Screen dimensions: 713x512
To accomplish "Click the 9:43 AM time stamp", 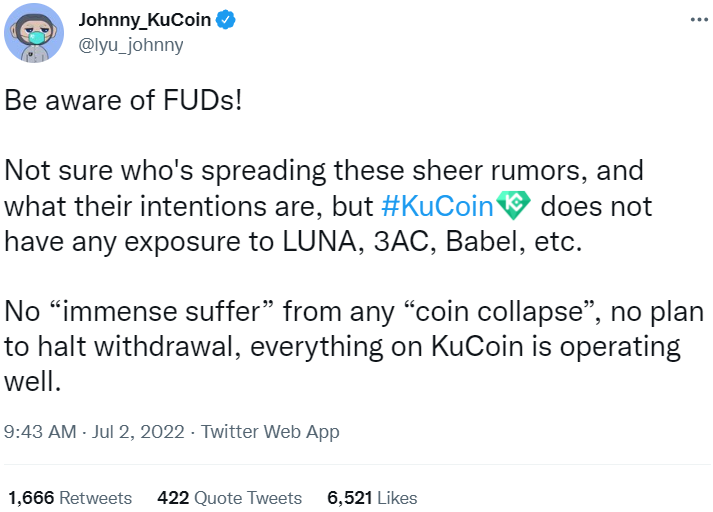I will tap(40, 432).
